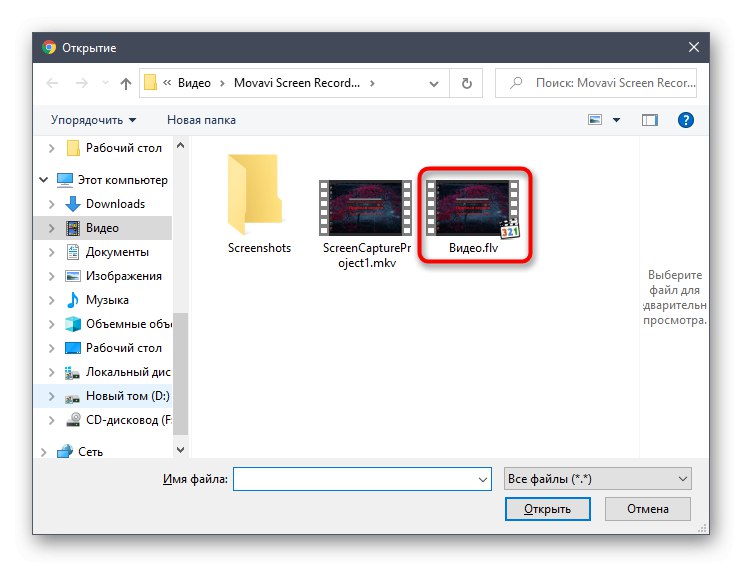
Task: Select Музыка in navigation tree
Action: (x=107, y=300)
